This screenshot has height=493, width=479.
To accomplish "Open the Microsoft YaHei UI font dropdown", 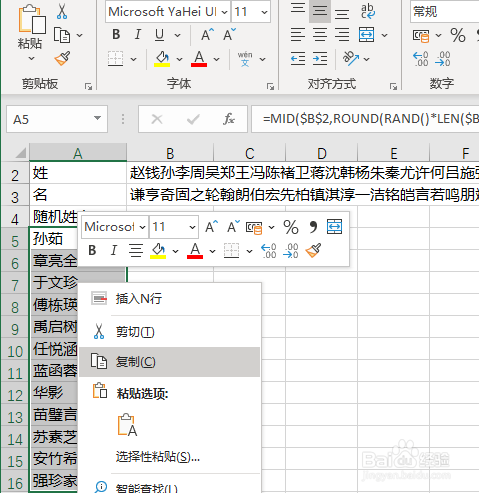I will point(225,12).
